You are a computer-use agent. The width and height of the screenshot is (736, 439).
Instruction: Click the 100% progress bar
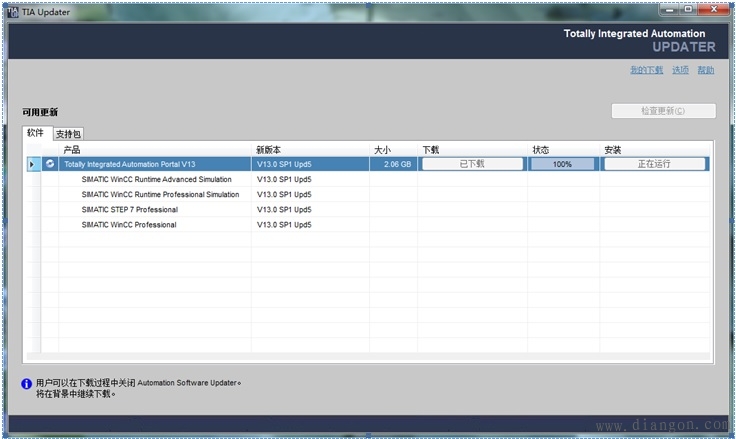562,164
